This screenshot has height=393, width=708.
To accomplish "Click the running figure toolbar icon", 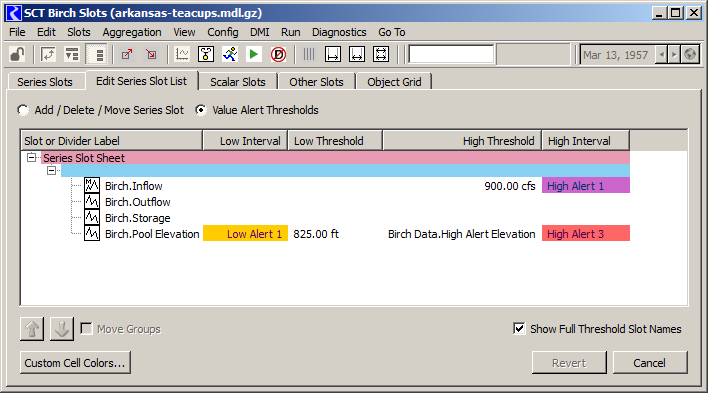I will 230,55.
